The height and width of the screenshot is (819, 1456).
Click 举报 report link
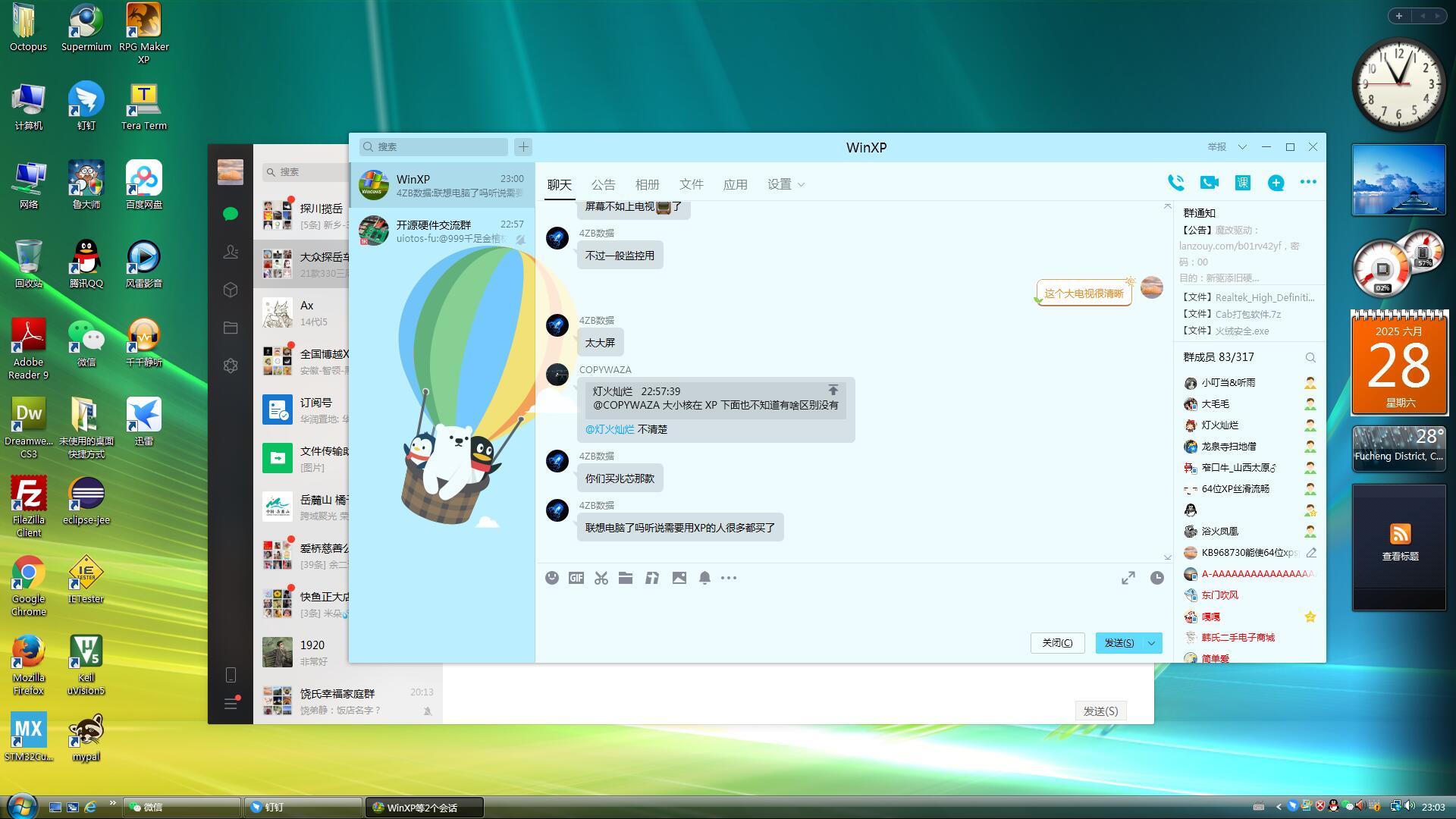(1217, 146)
